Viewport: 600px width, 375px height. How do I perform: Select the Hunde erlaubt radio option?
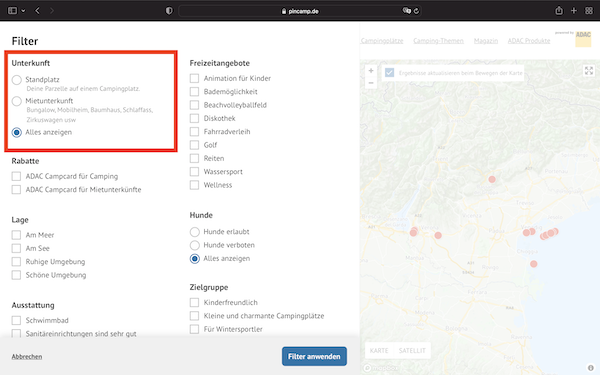click(x=195, y=232)
